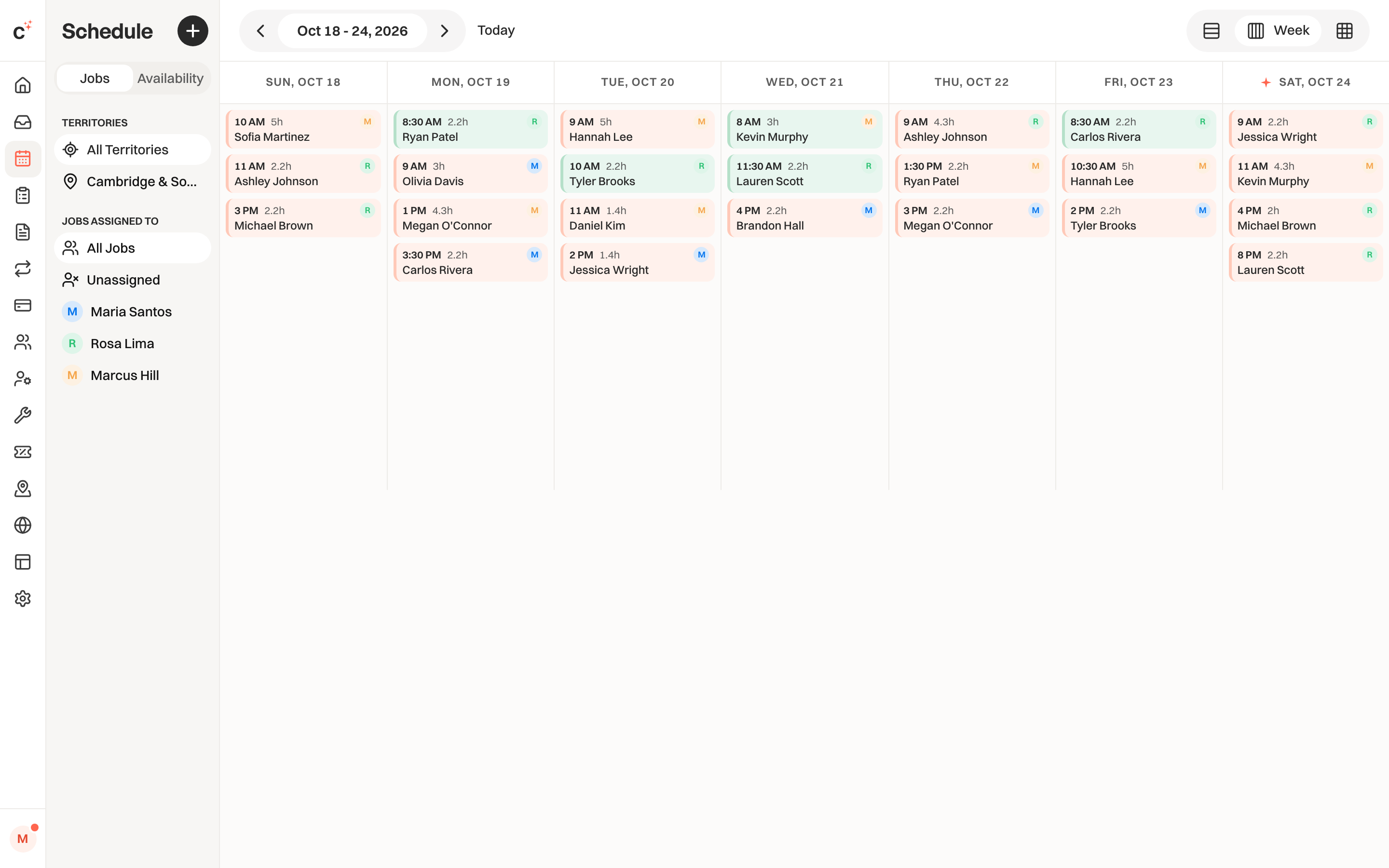The width and height of the screenshot is (1389, 868).
Task: Open the clipboard checklist icon
Action: (22, 196)
